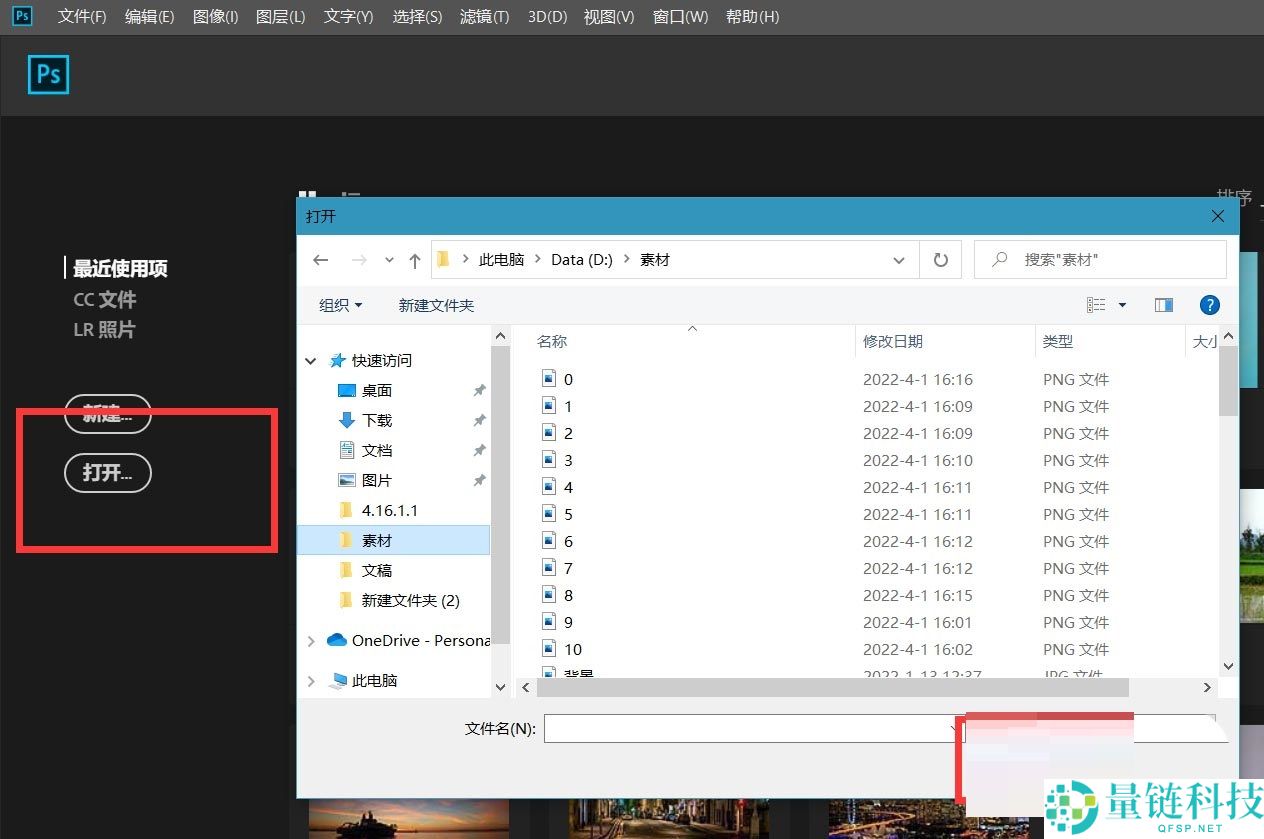The height and width of the screenshot is (839, 1264).
Task: Open the 文件 menu in Photoshop
Action: (x=81, y=16)
